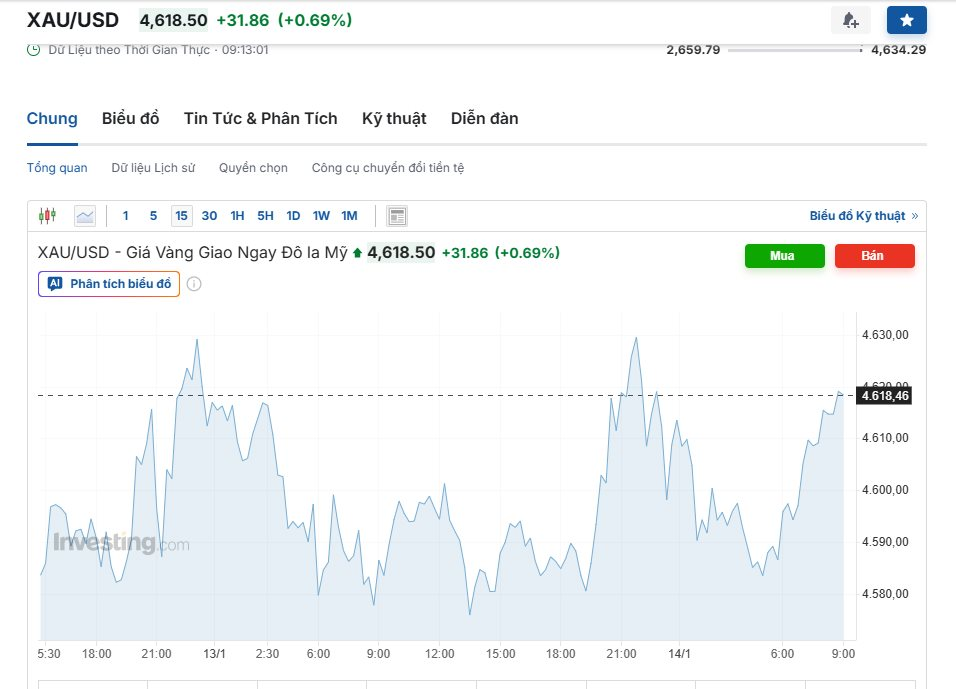Choose the 1M chart interval
The image size is (956, 689).
pos(349,215)
